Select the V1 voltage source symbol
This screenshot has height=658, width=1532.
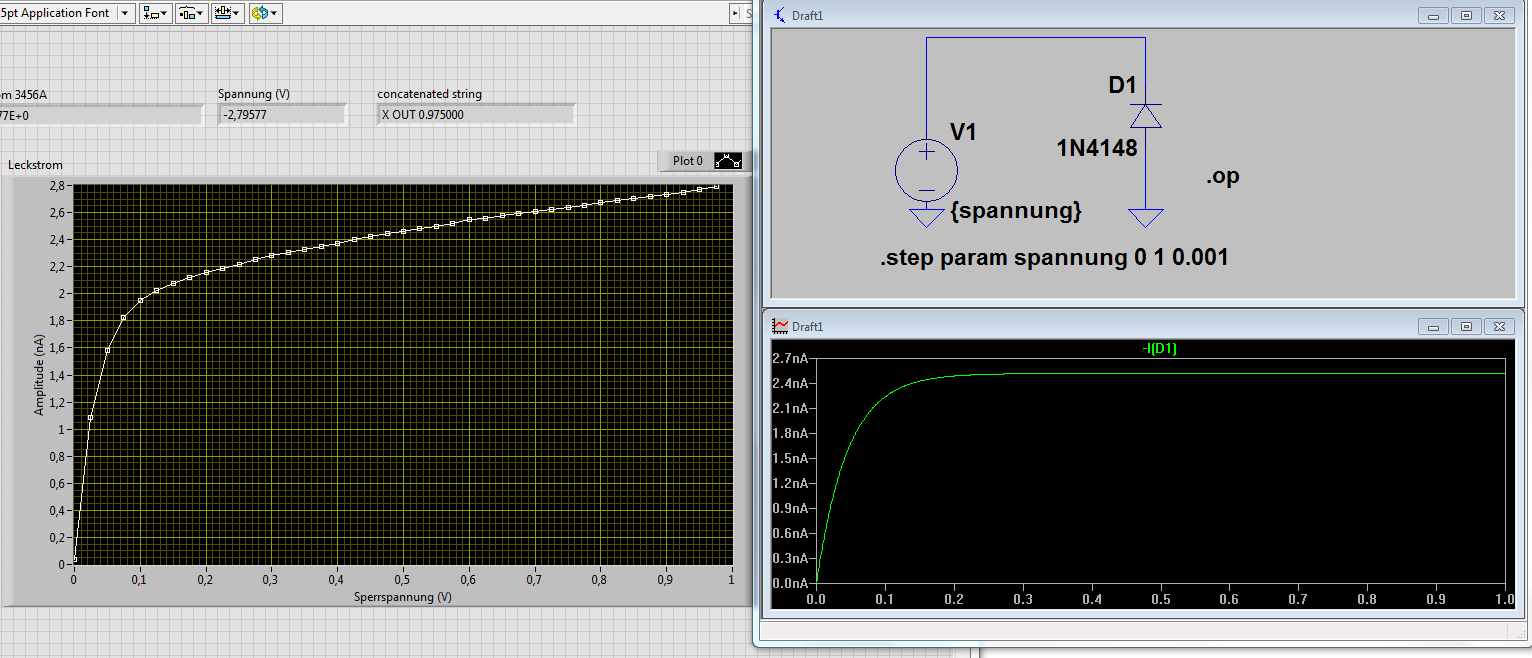click(x=926, y=170)
